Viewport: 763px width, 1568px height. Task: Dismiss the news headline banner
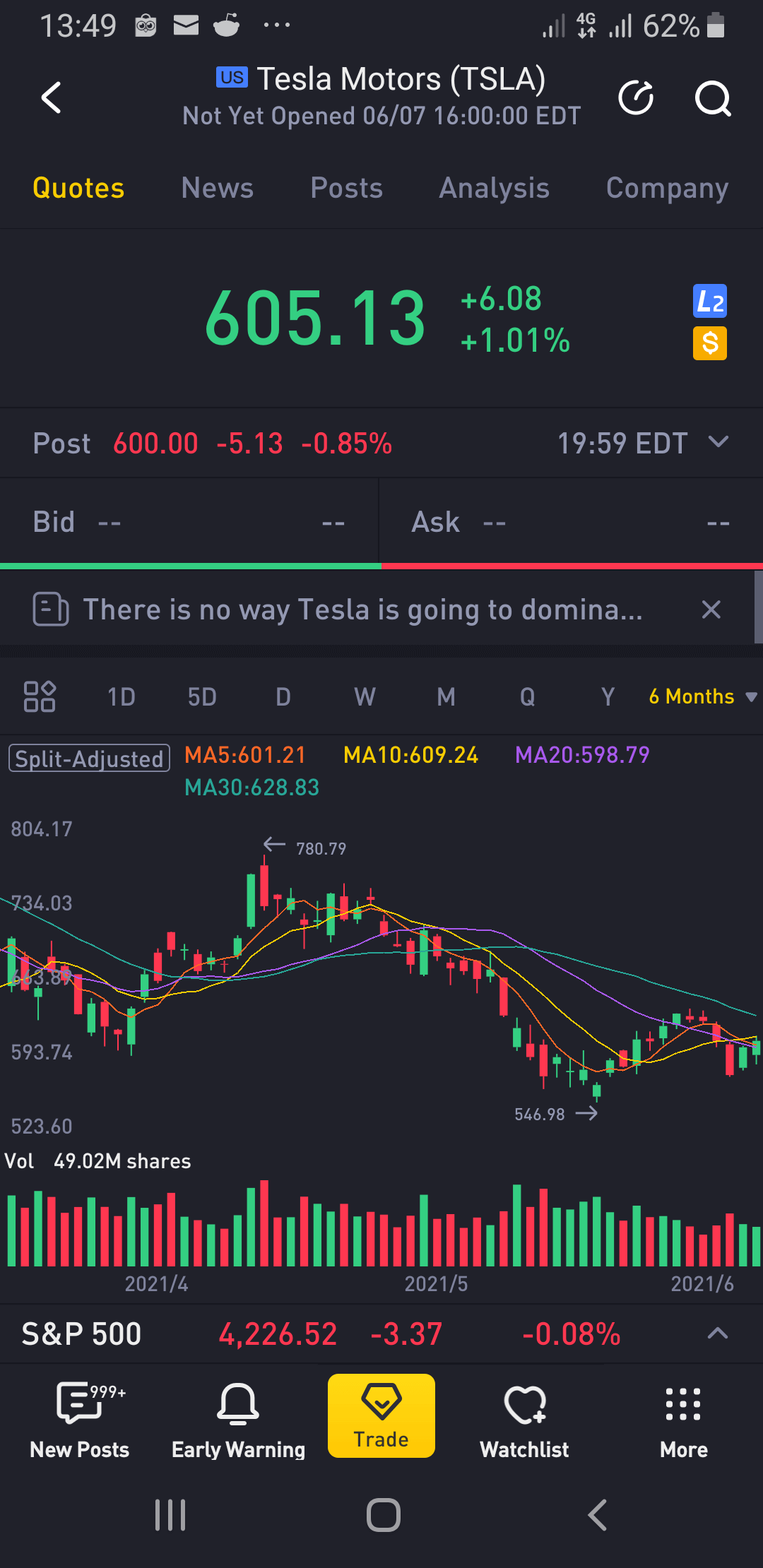[711, 609]
